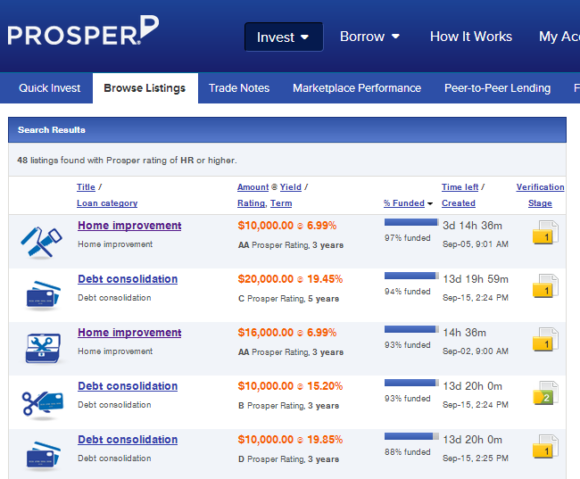This screenshot has width=580, height=479.
Task: Click the verification stage 1 icon for the 88% funded listing
Action: tap(546, 446)
